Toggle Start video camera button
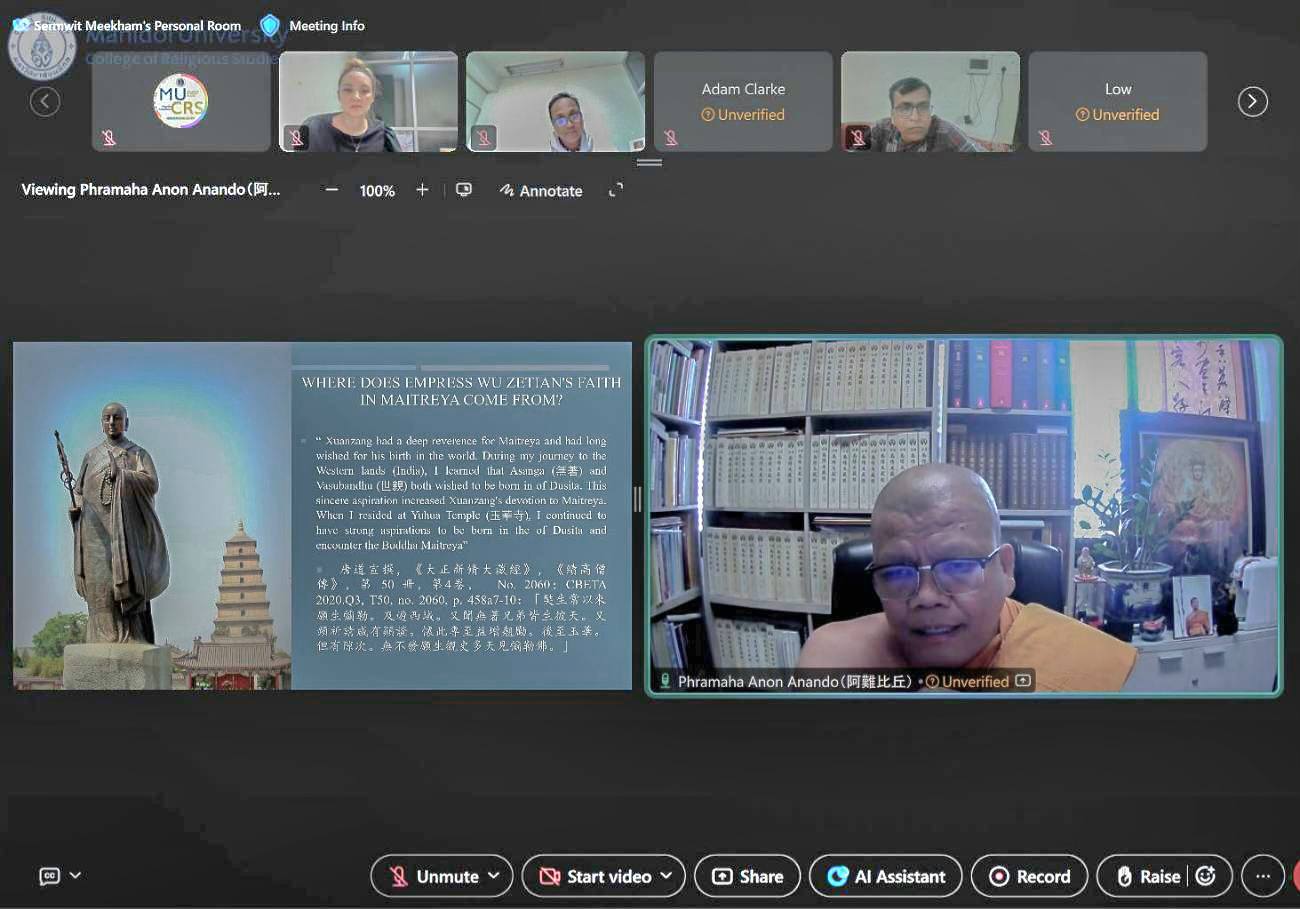 596,876
